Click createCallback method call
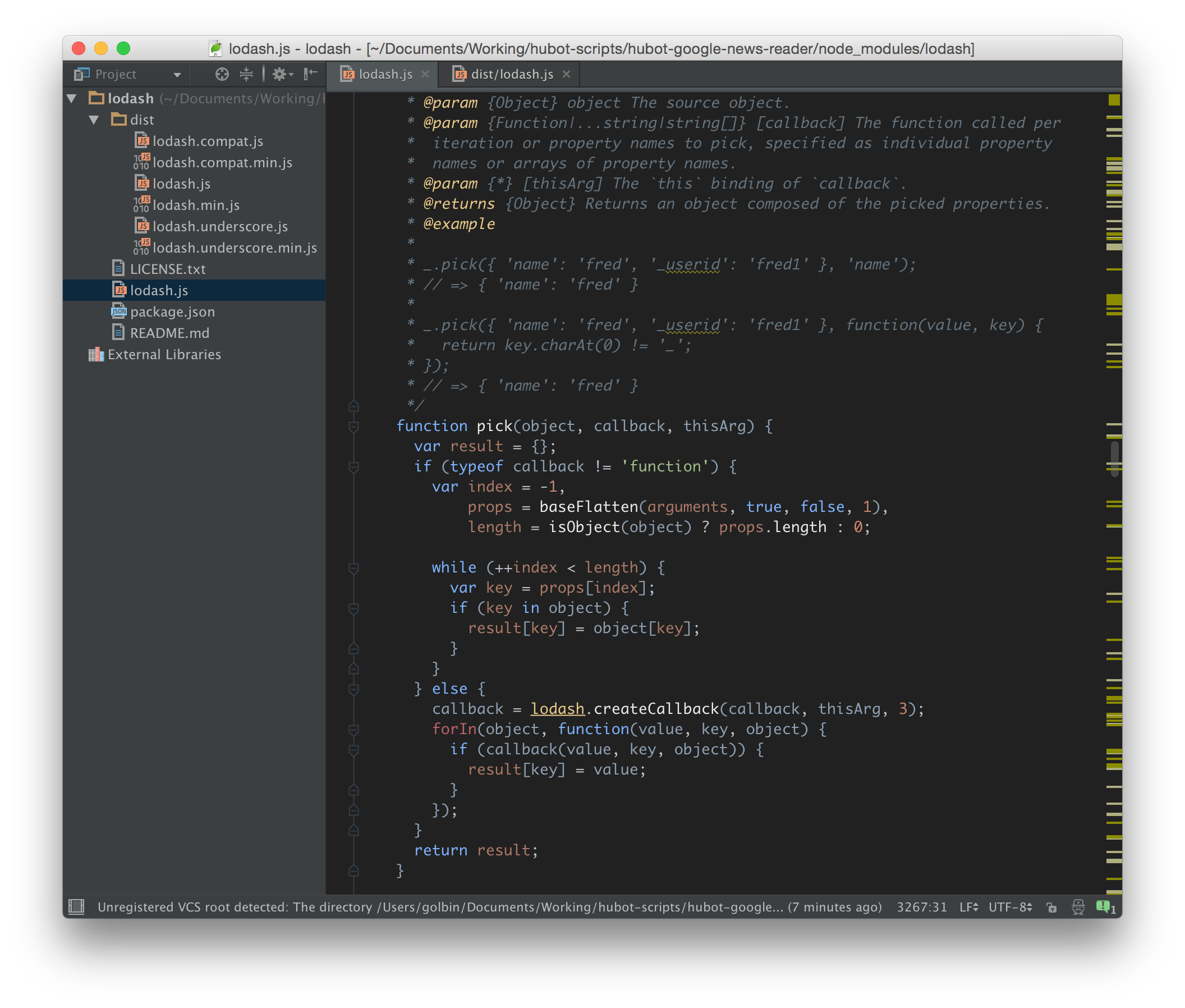 pyautogui.click(x=656, y=709)
